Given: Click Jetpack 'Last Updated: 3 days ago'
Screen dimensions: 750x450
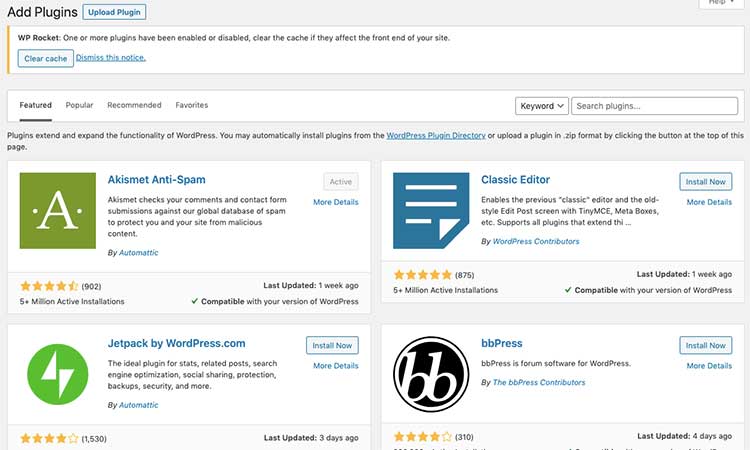Looking at the screenshot, I should [x=311, y=438].
